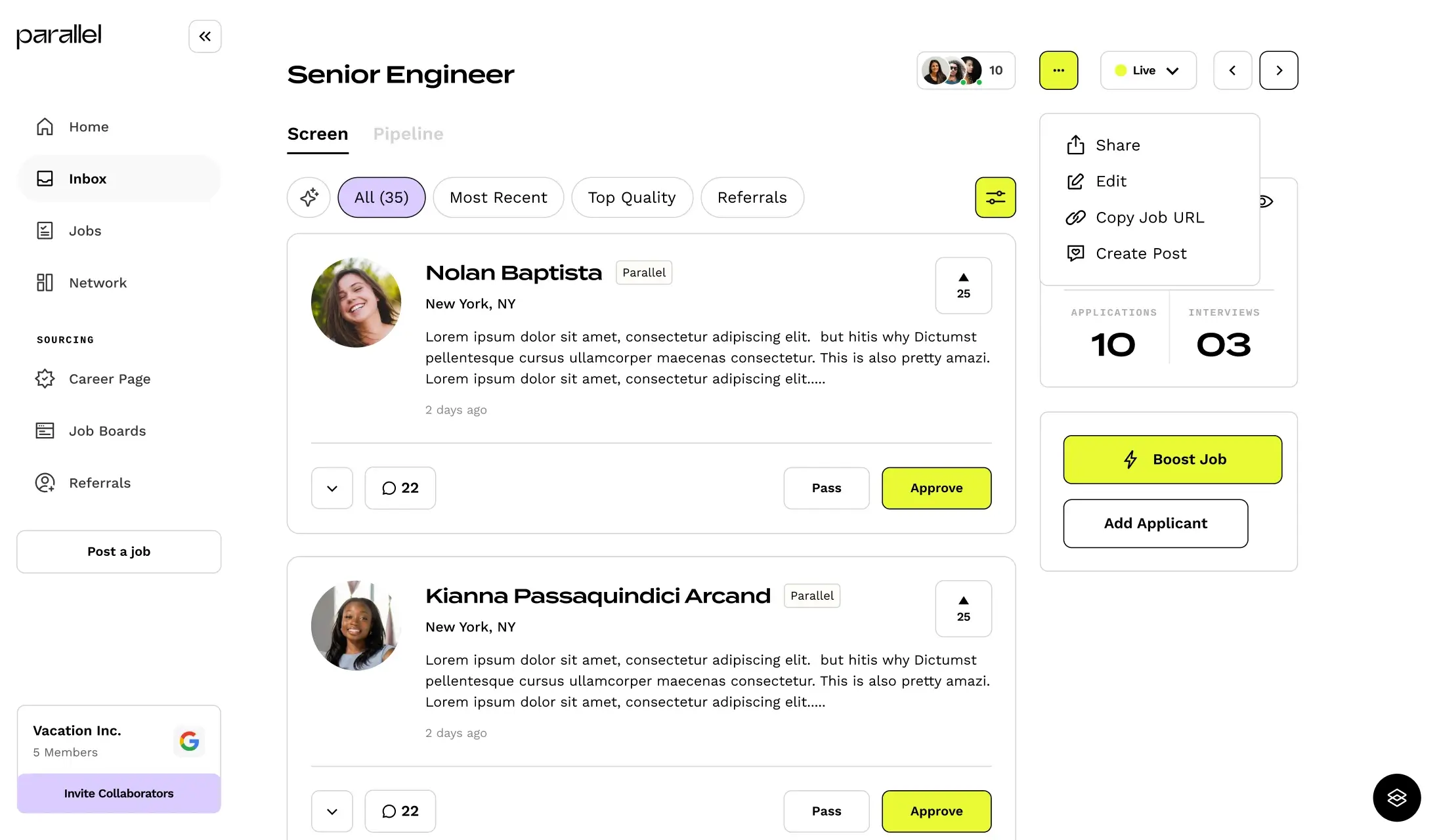Viewport: 1439px width, 840px height.
Task: Upvote Kianna Passaquindici Arcand's application
Action: coord(963,608)
